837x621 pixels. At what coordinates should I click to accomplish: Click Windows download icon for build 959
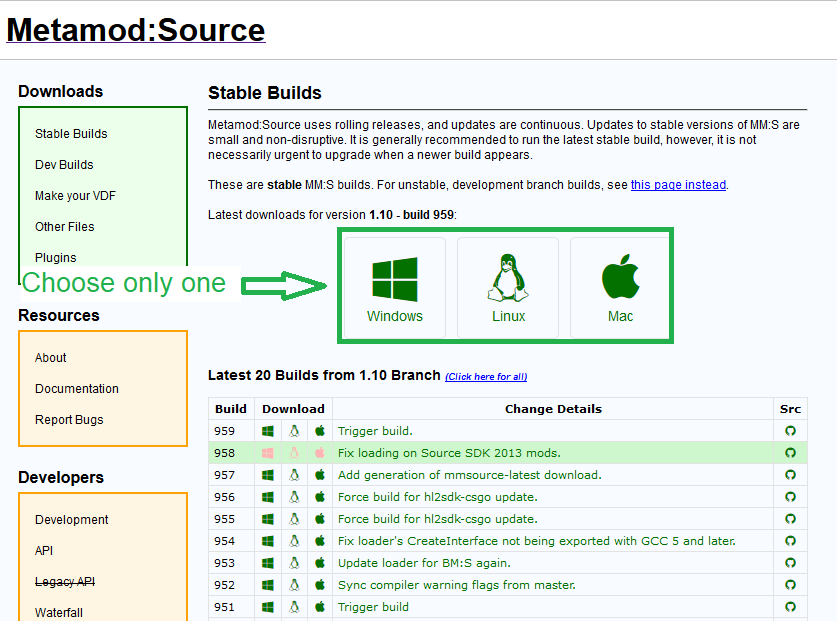(268, 431)
